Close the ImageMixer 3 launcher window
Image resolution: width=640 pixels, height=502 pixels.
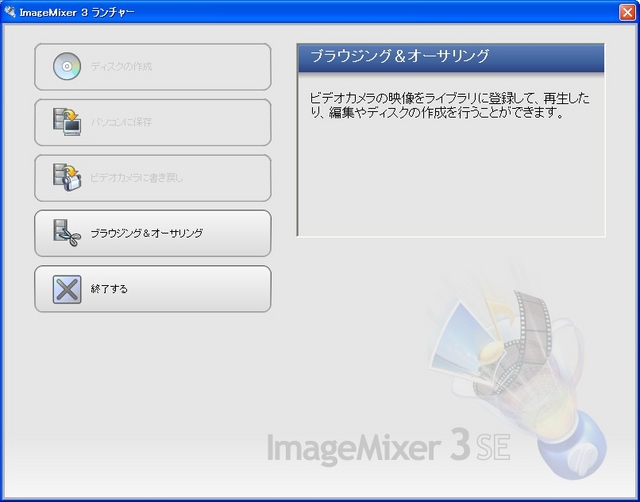627,12
